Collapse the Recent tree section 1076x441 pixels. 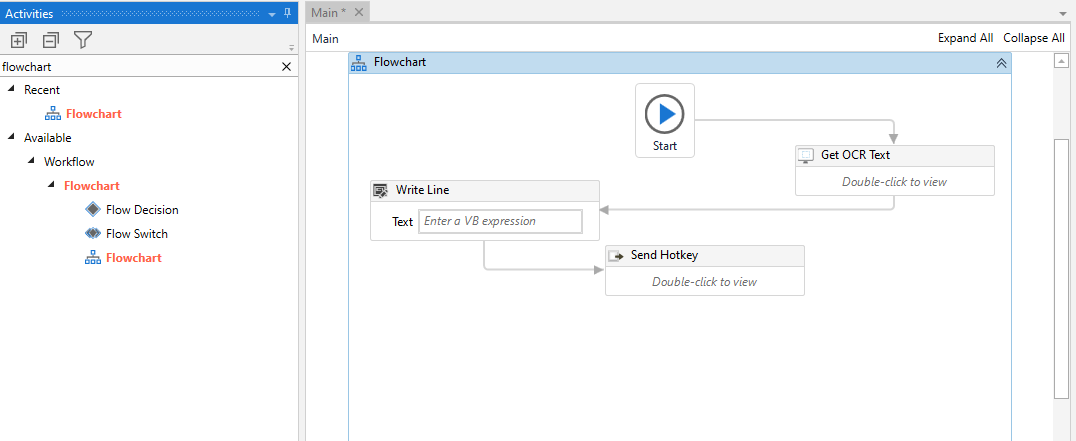[x=10, y=89]
